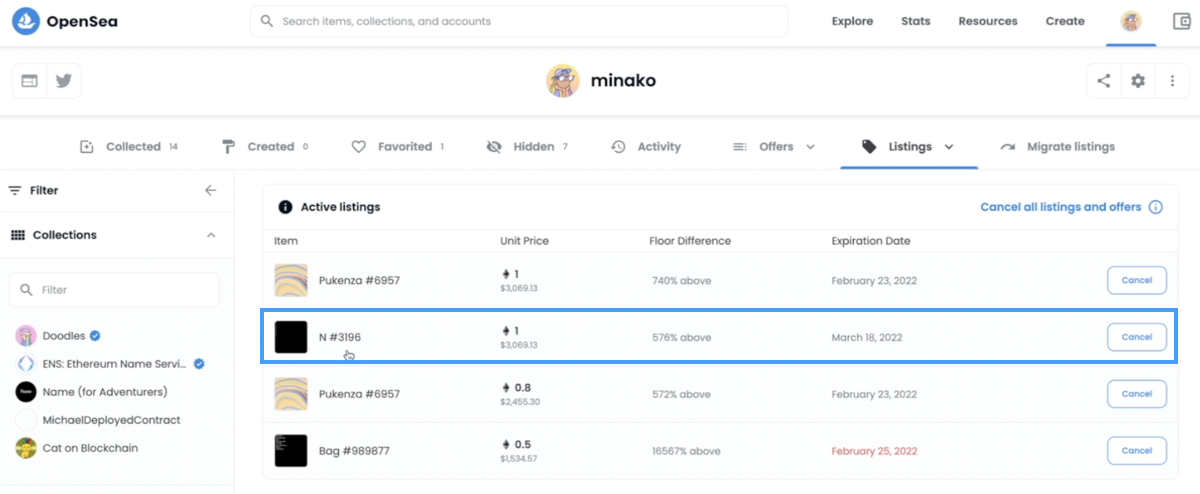The height and width of the screenshot is (494, 1200).
Task: Expand the Listings tab dropdown
Action: 948,147
